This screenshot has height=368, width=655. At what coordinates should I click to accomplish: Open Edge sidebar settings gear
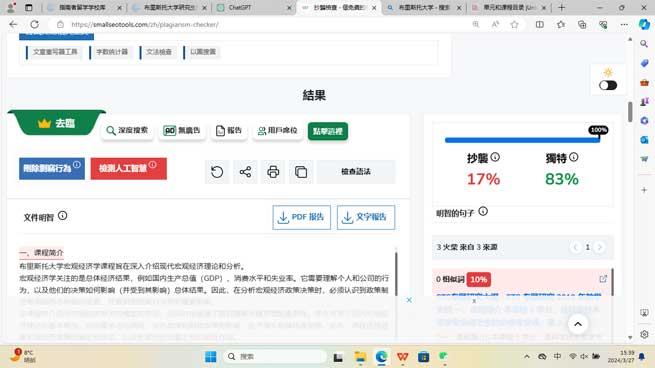(644, 335)
